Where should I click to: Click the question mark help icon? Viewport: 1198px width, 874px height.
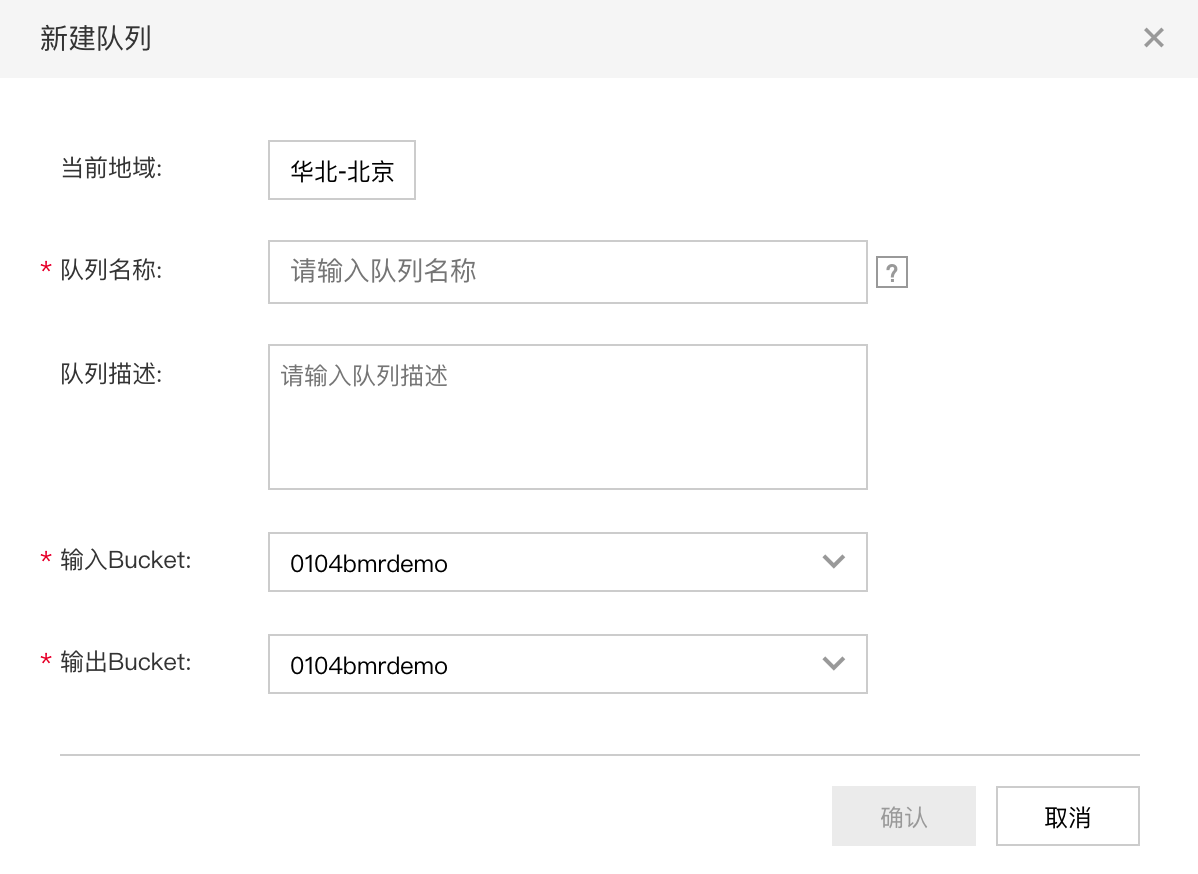(x=891, y=272)
